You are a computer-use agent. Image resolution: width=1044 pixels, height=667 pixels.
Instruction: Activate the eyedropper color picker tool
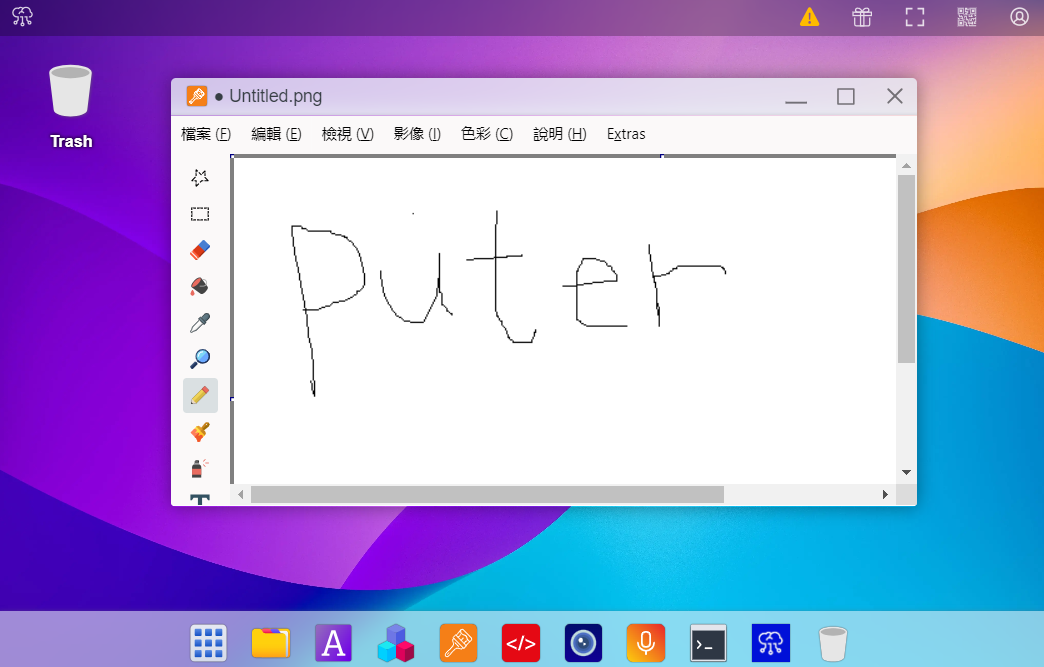(199, 322)
